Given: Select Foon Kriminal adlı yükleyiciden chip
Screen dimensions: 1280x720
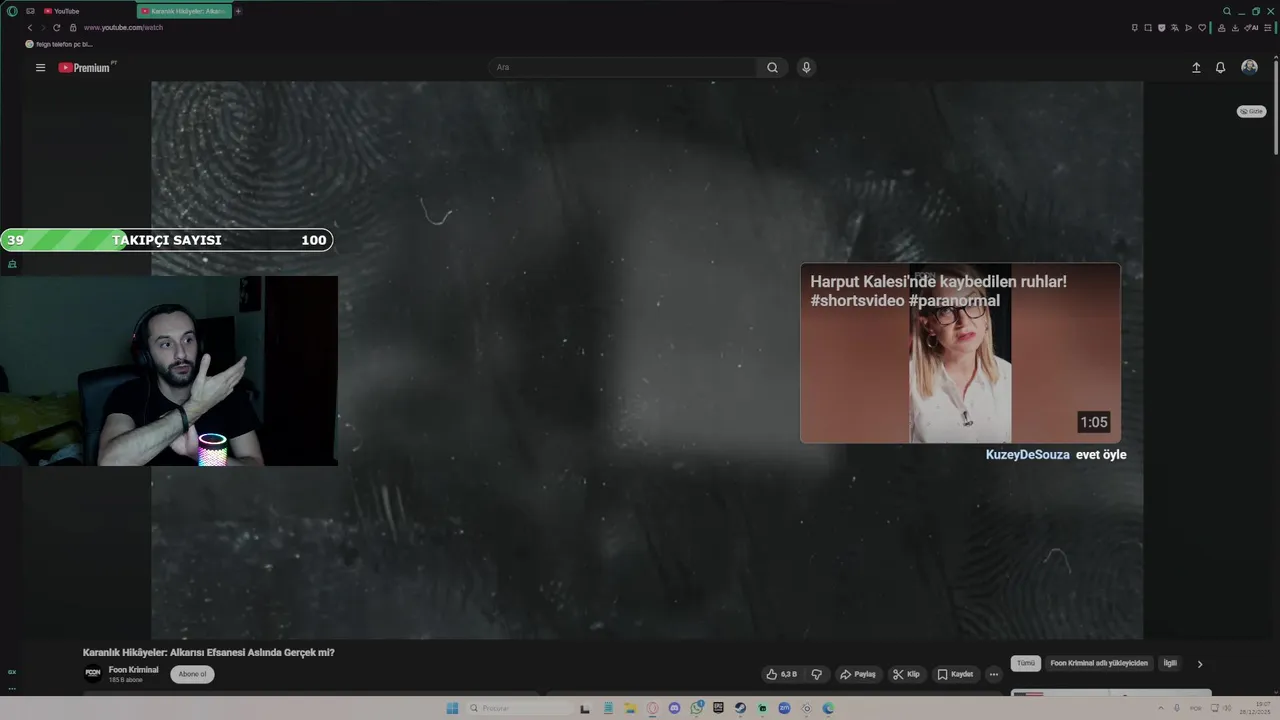Looking at the screenshot, I should click(x=1099, y=663).
